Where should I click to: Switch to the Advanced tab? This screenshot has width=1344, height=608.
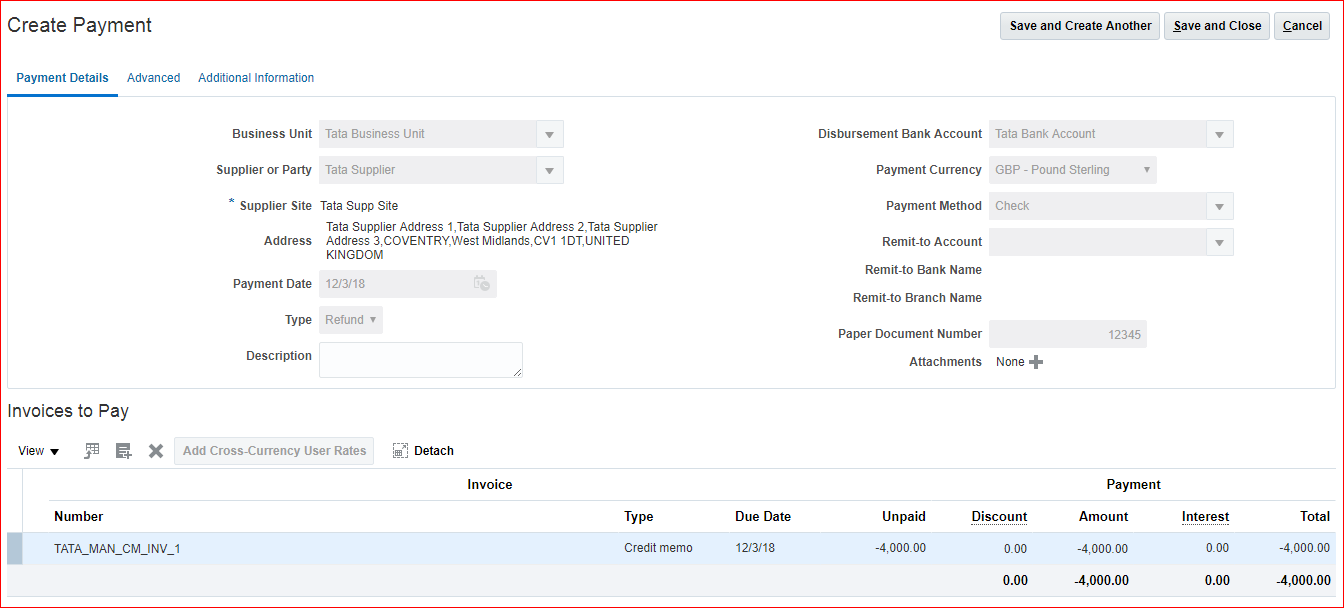[153, 78]
